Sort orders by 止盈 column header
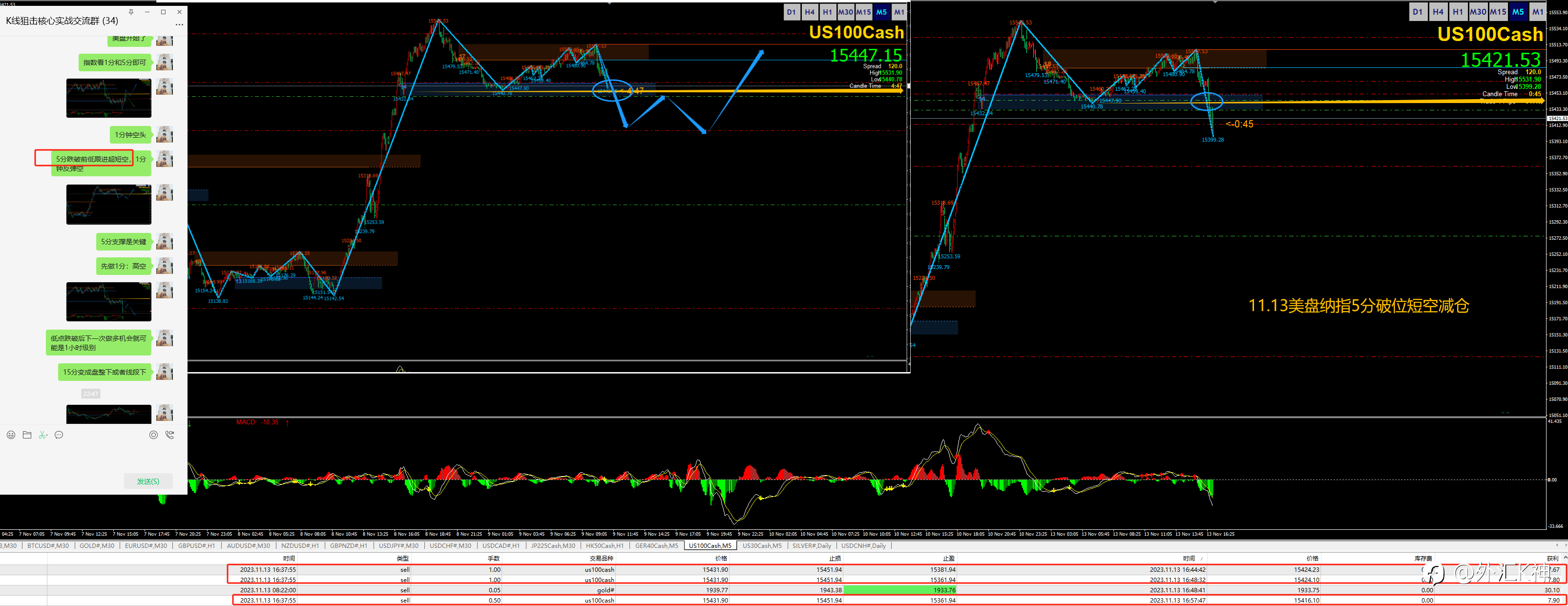The image size is (1568, 606). coord(949,559)
